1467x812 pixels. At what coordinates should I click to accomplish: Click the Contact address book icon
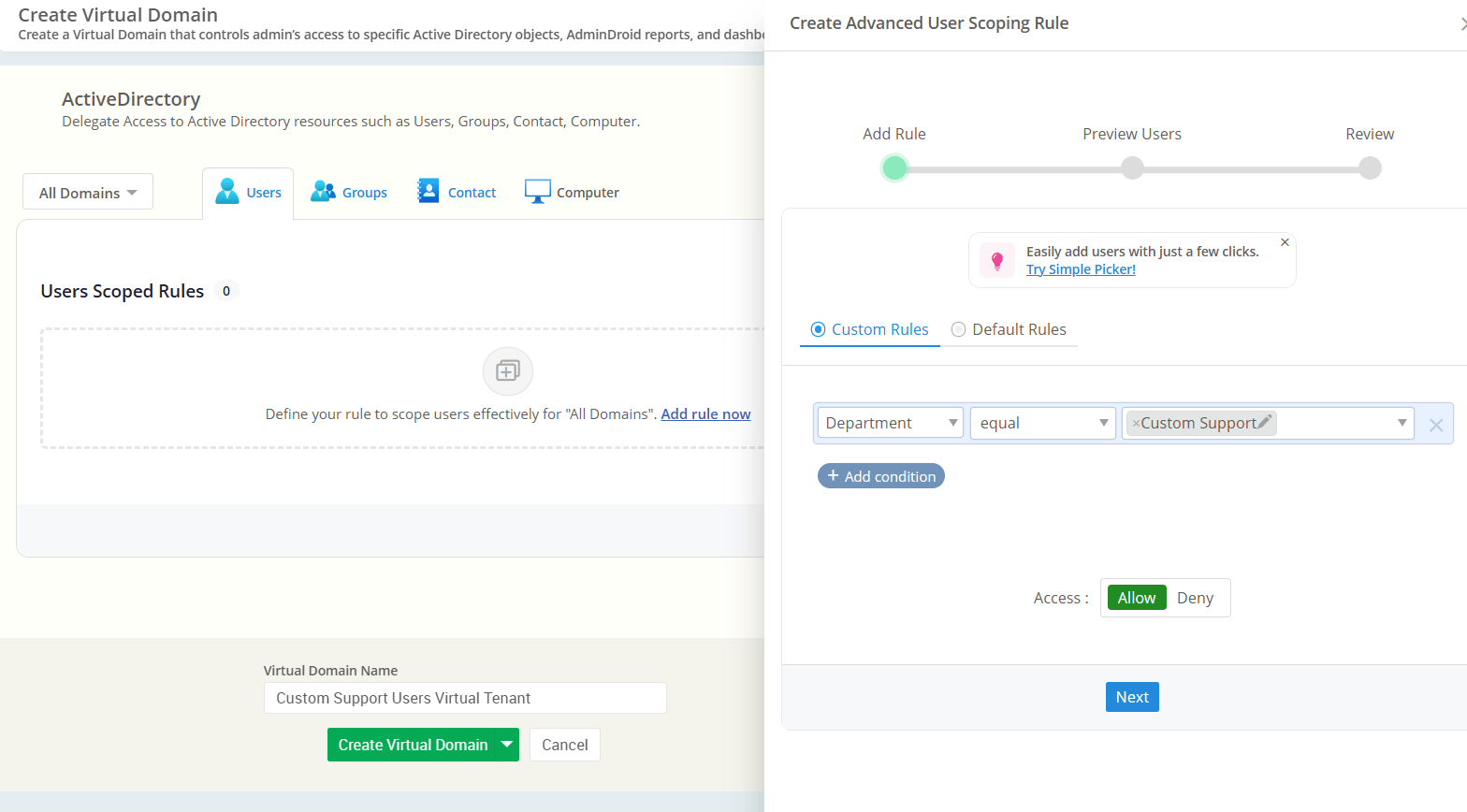point(428,191)
